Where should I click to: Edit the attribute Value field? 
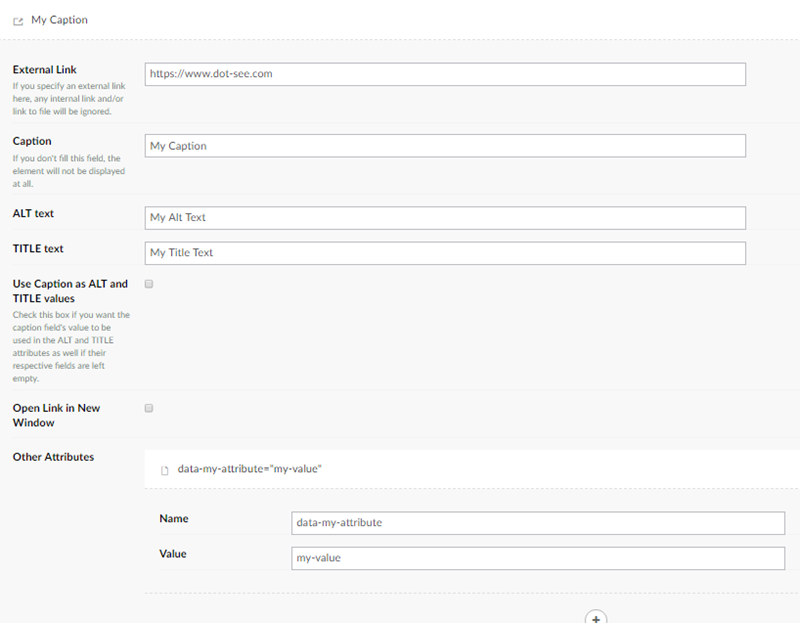point(538,558)
